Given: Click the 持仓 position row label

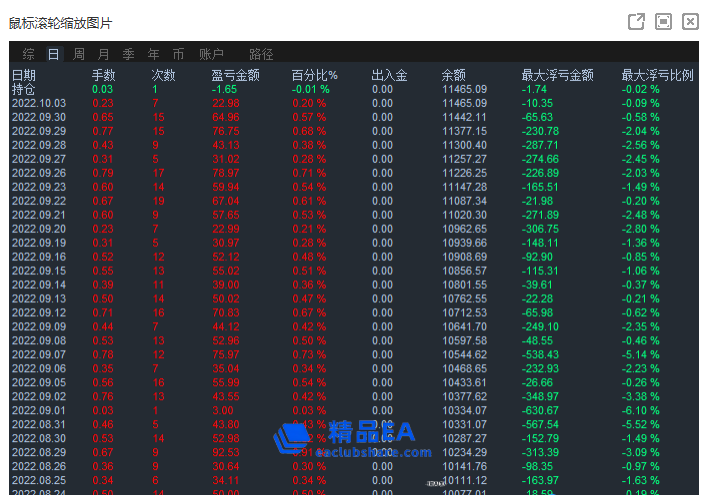Looking at the screenshot, I should pyautogui.click(x=24, y=89).
